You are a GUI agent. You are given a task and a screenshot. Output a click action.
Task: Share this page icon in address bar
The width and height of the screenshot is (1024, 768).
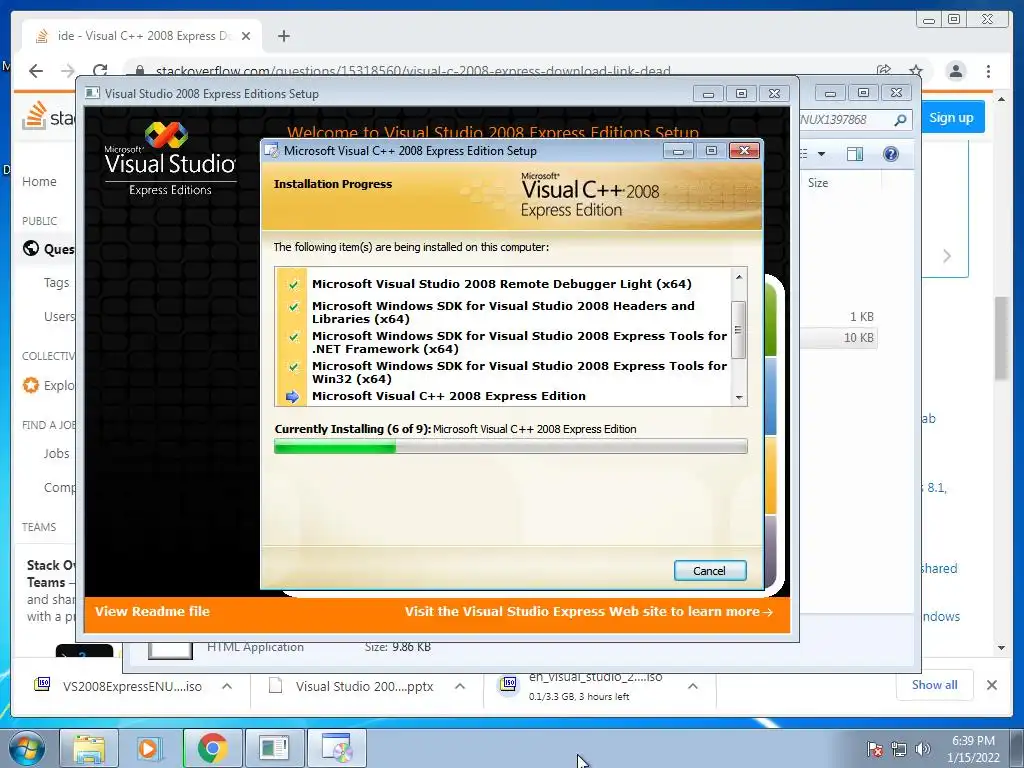[x=884, y=71]
